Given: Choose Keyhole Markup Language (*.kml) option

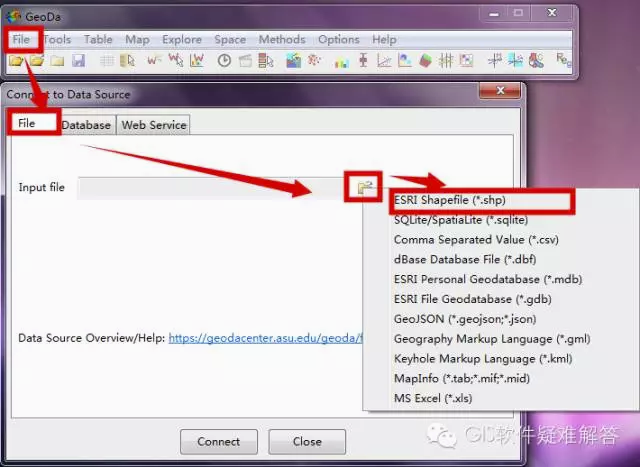Looking at the screenshot, I should pos(483,359).
